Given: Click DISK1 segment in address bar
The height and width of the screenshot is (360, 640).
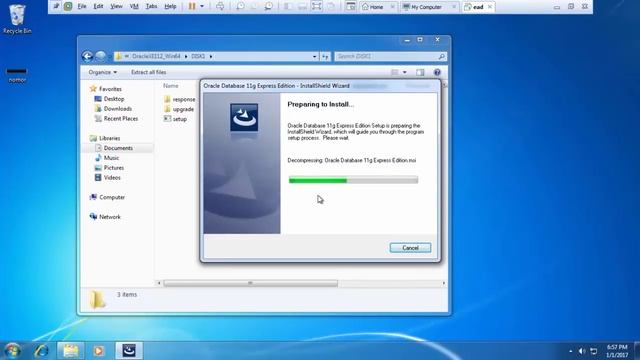Looking at the screenshot, I should pyautogui.click(x=198, y=56).
